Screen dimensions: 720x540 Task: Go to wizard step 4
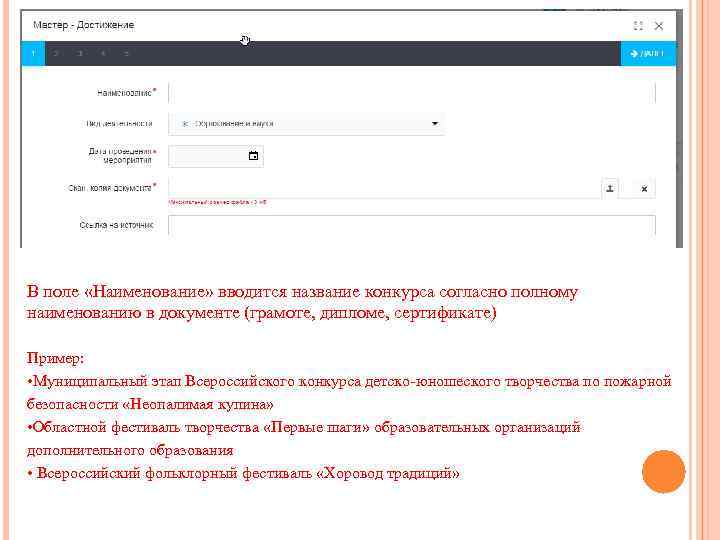pyautogui.click(x=103, y=54)
